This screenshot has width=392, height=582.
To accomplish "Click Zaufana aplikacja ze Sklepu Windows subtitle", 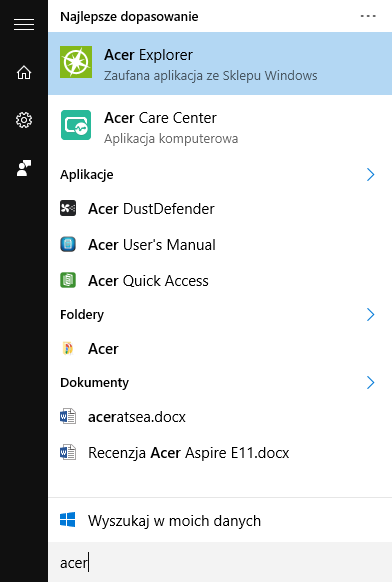I will tap(210, 76).
